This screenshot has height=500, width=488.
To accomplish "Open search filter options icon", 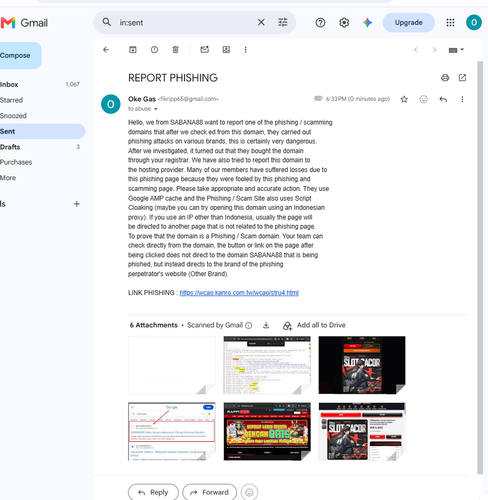I will [x=283, y=22].
